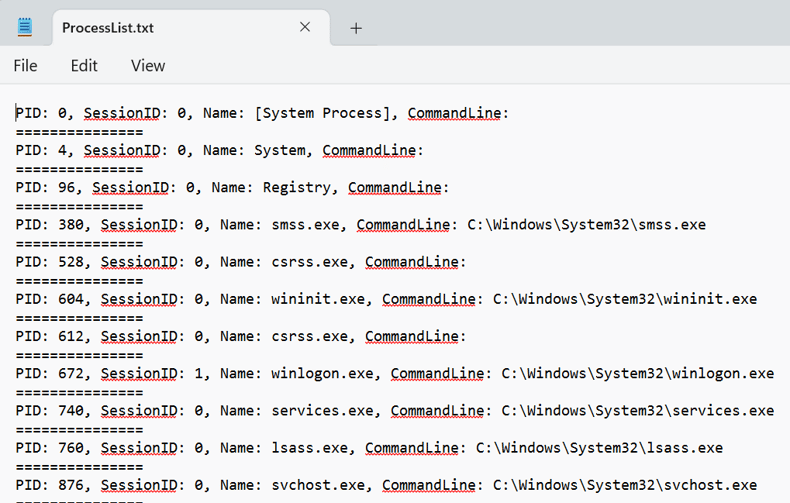Viewport: 790px width, 503px height.
Task: Open the File menu
Action: (25, 66)
